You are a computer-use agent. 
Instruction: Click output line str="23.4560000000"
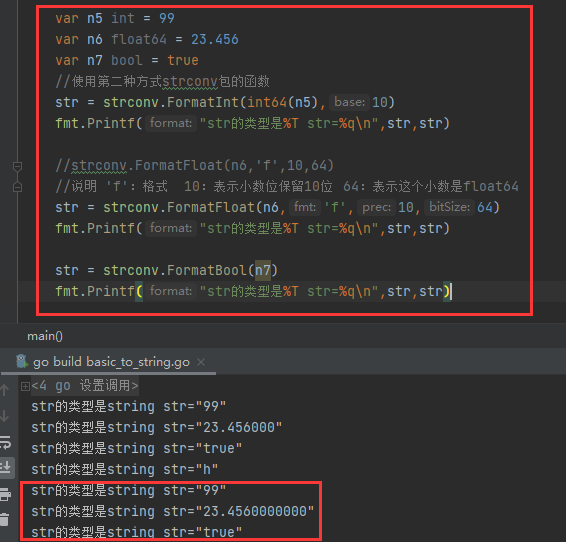click(x=173, y=511)
